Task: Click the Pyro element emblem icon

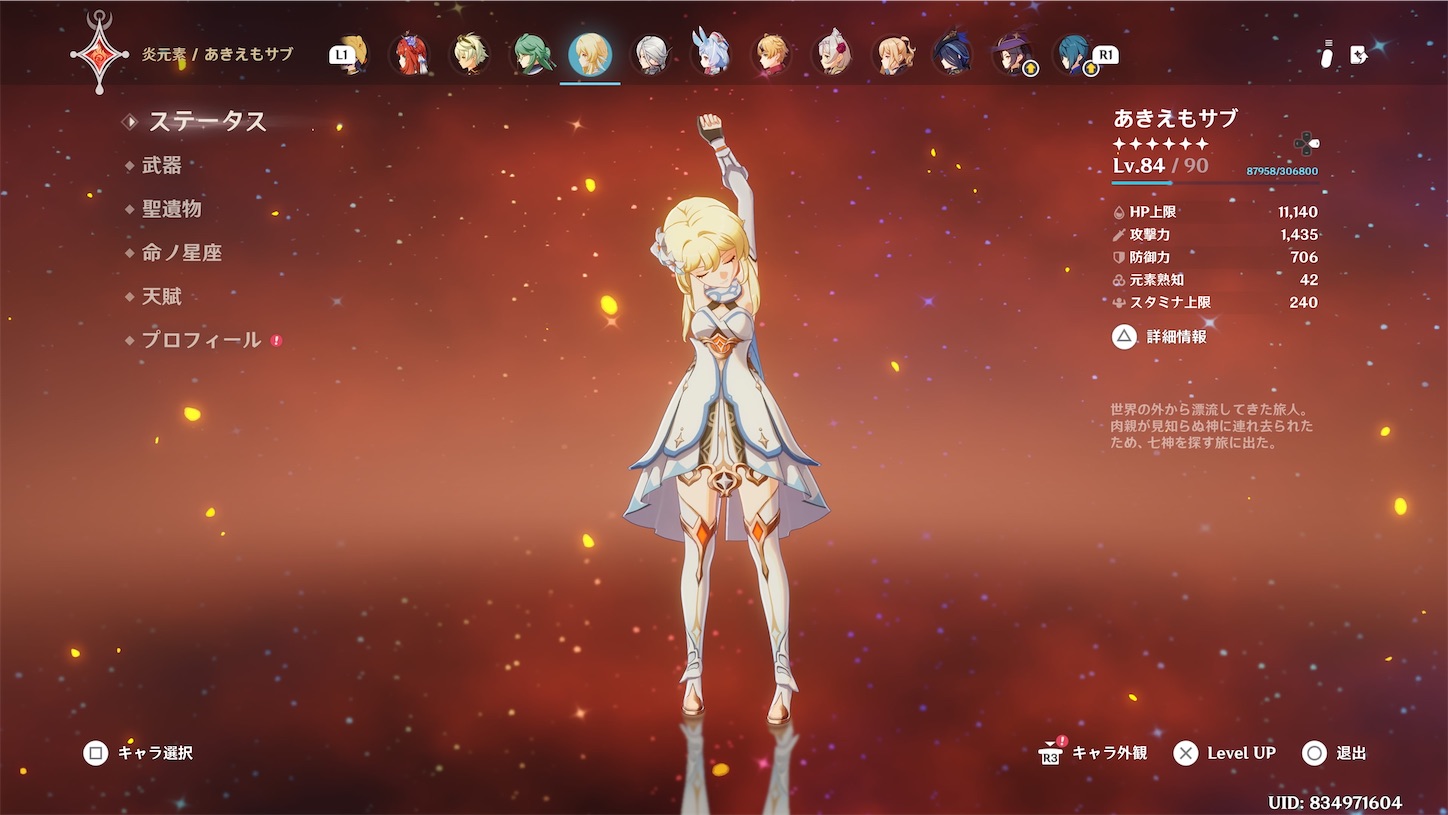Action: 100,53
